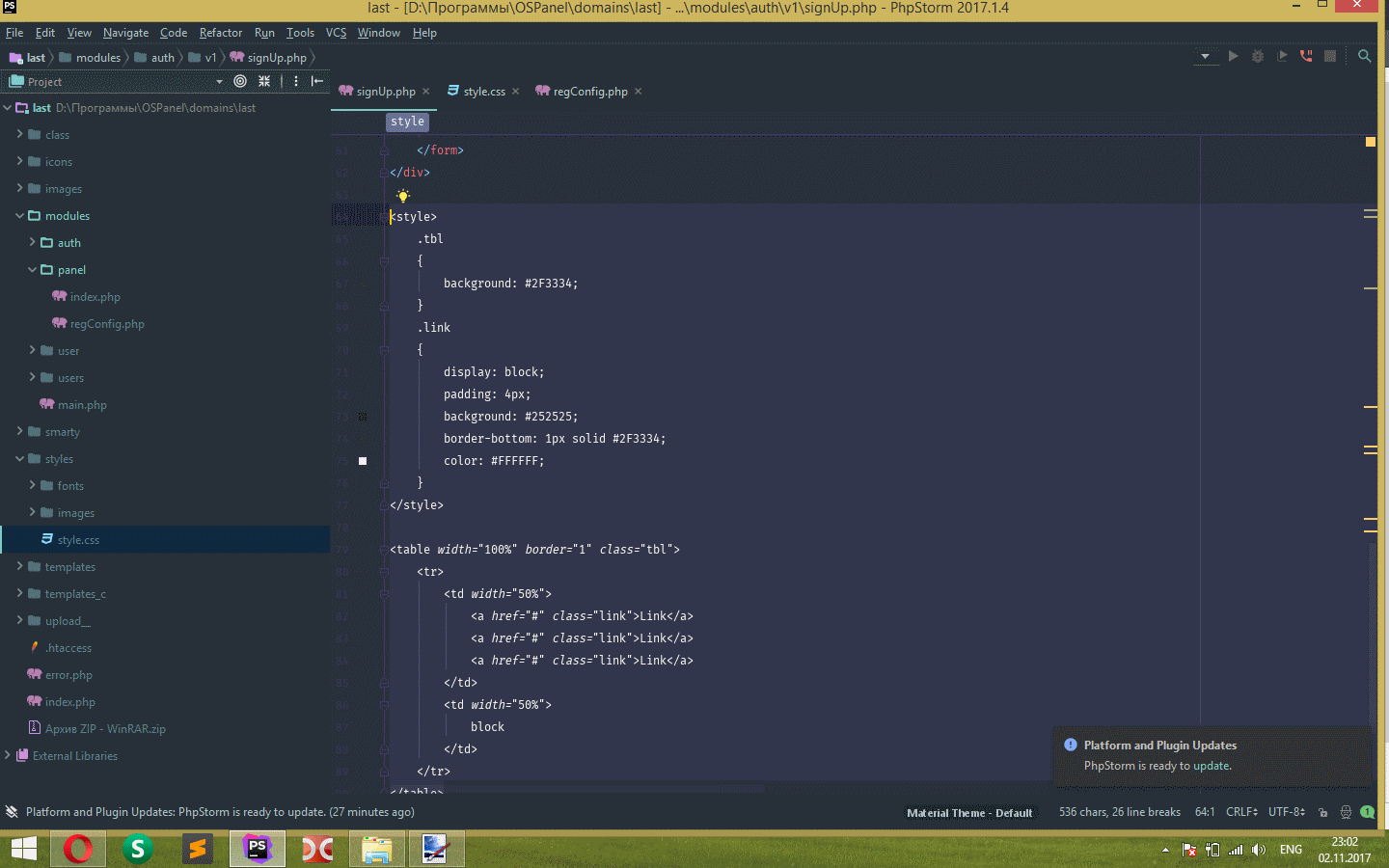
Task: Open PhpStorm from the Windows taskbar
Action: pyautogui.click(x=257, y=849)
